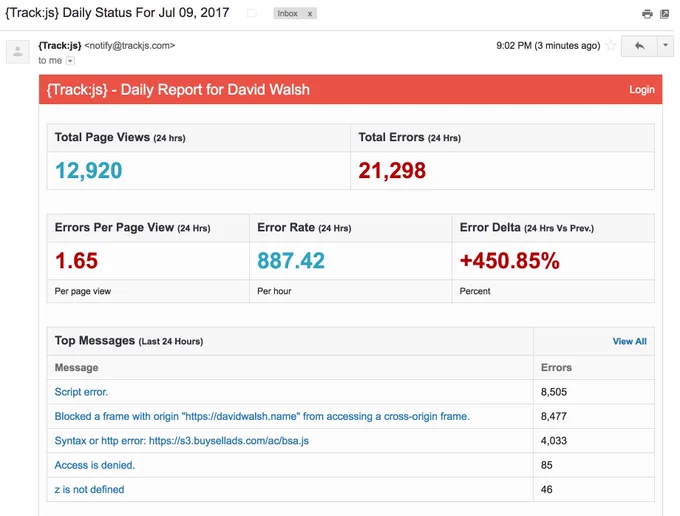Click the email subject Daily Status title
This screenshot has width=680, height=516.
[x=117, y=13]
